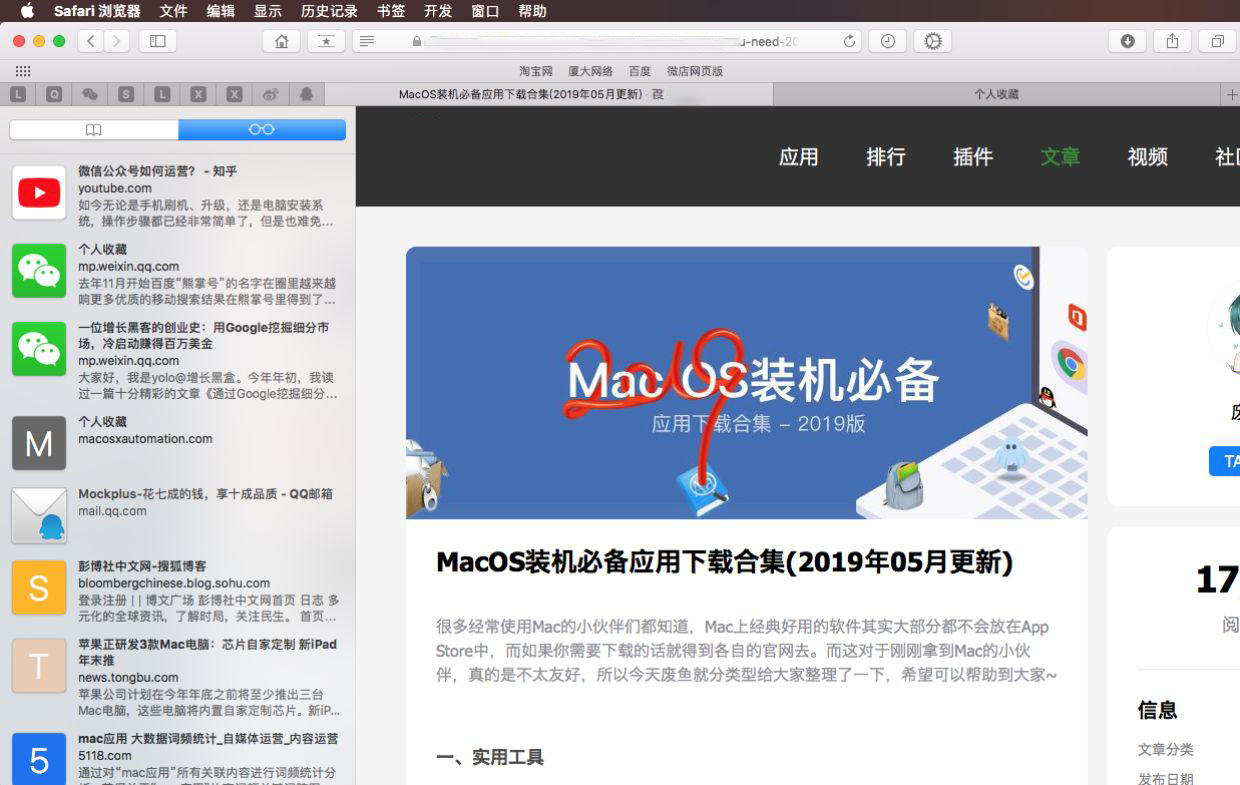
Task: Open the 显示 menu
Action: (x=268, y=11)
